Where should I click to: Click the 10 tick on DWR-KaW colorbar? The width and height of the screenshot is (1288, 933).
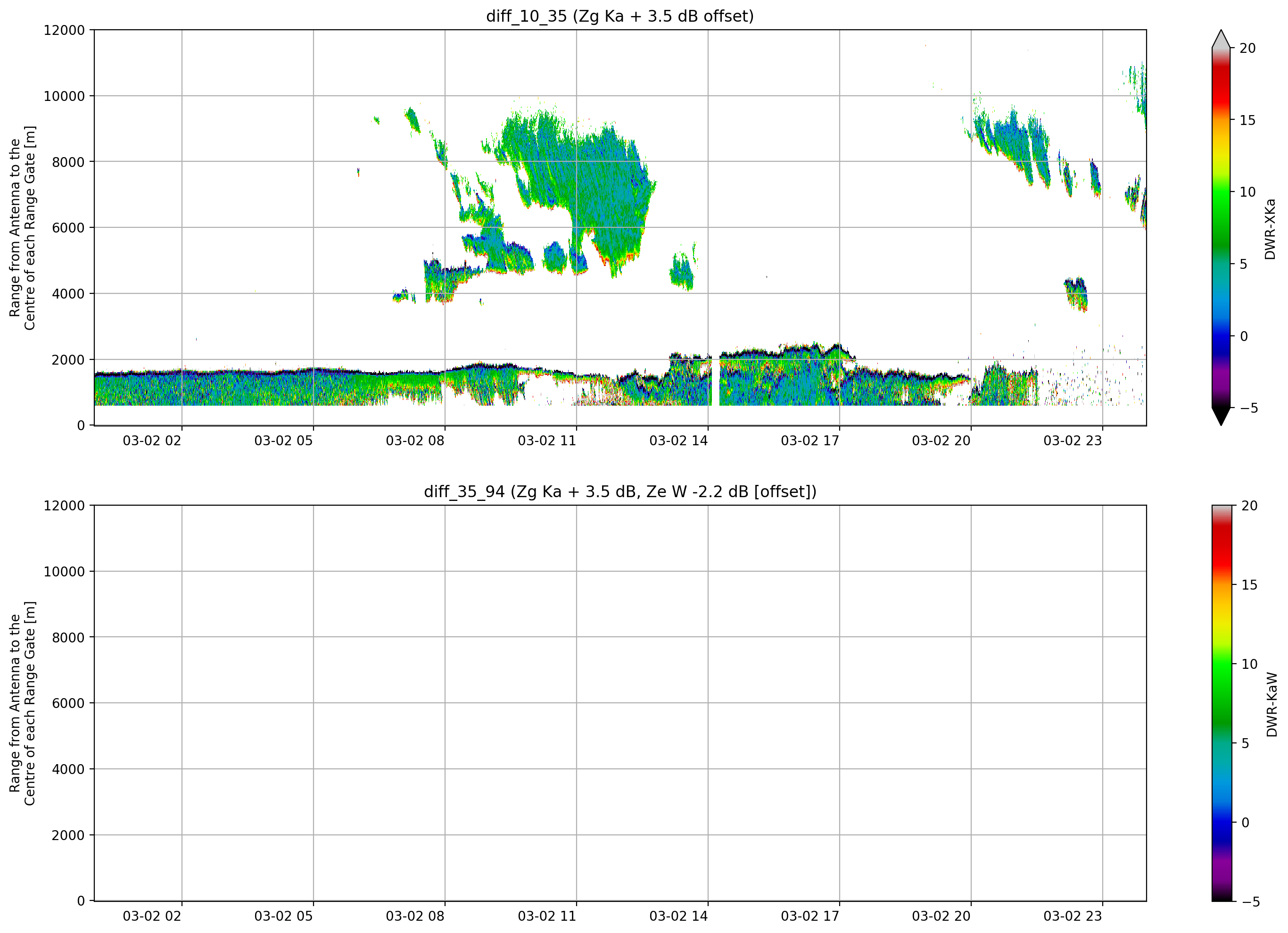[1249, 664]
